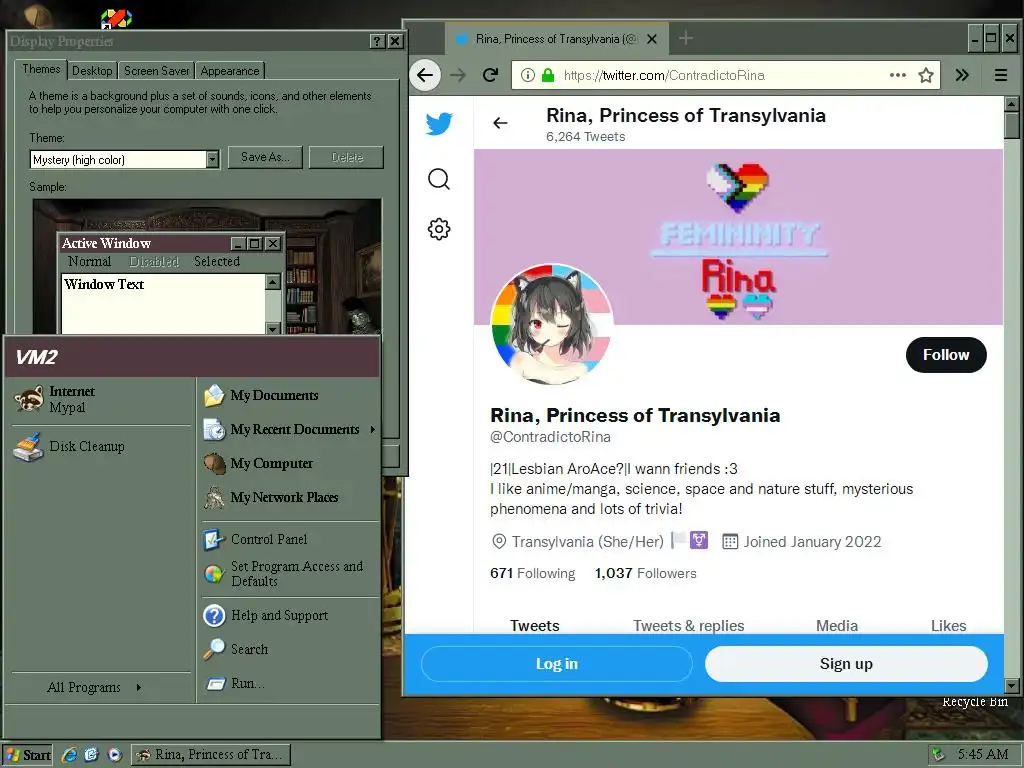This screenshot has height=768, width=1024.
Task: Launch Internet Explorer from quick launch
Action: [x=69, y=755]
